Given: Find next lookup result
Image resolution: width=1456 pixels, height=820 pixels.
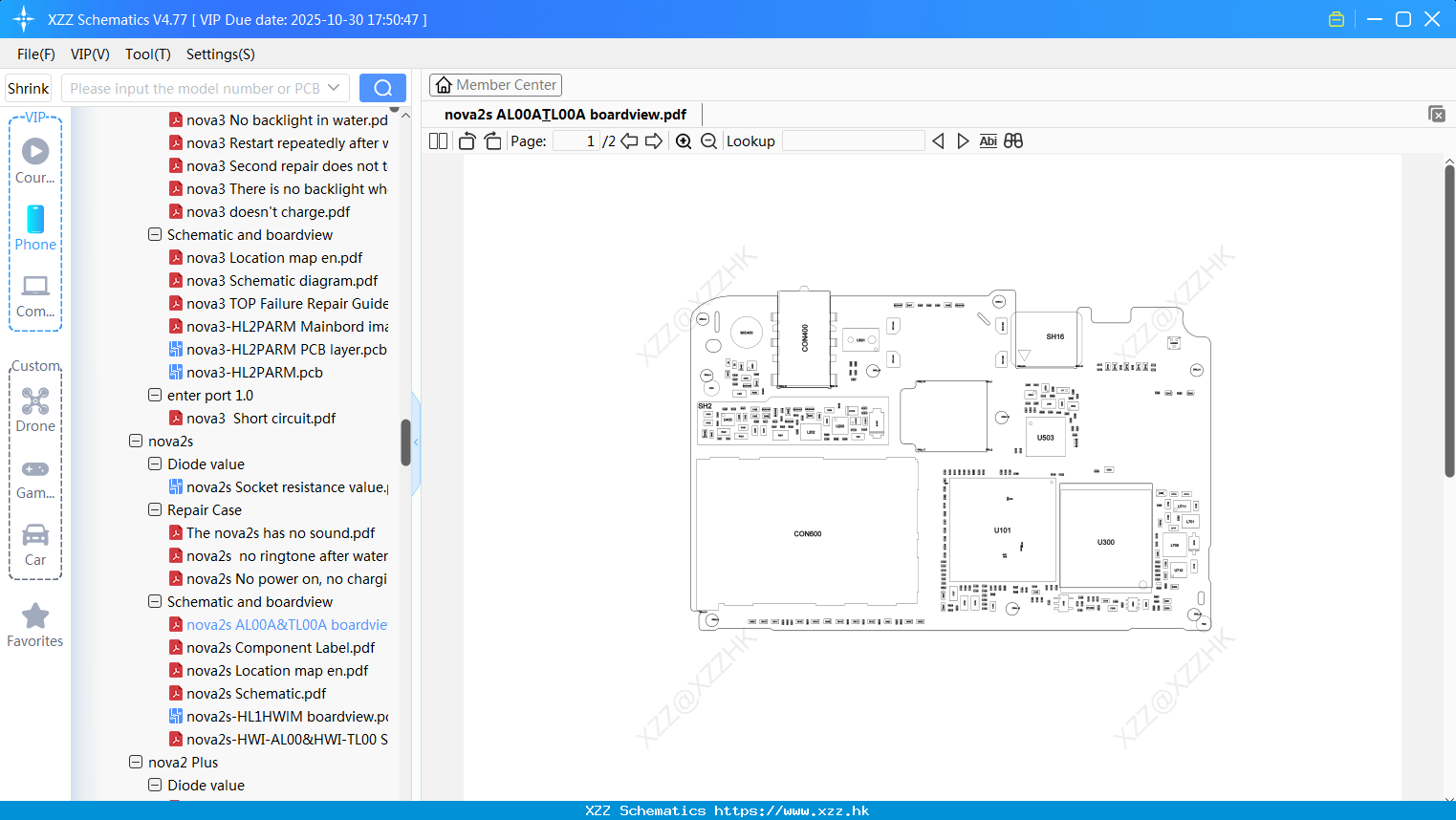Looking at the screenshot, I should pos(963,141).
